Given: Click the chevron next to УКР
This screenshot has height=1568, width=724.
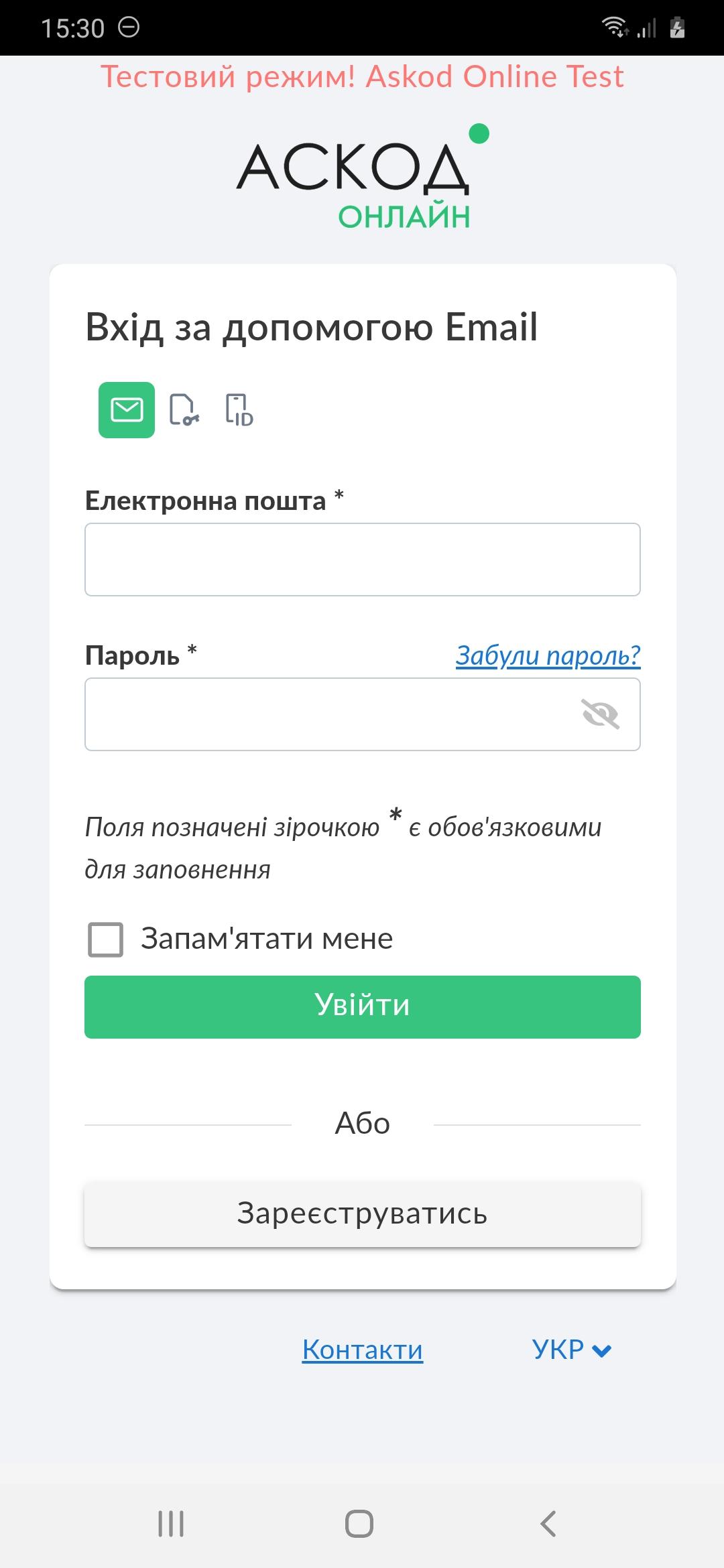Looking at the screenshot, I should [x=602, y=1351].
